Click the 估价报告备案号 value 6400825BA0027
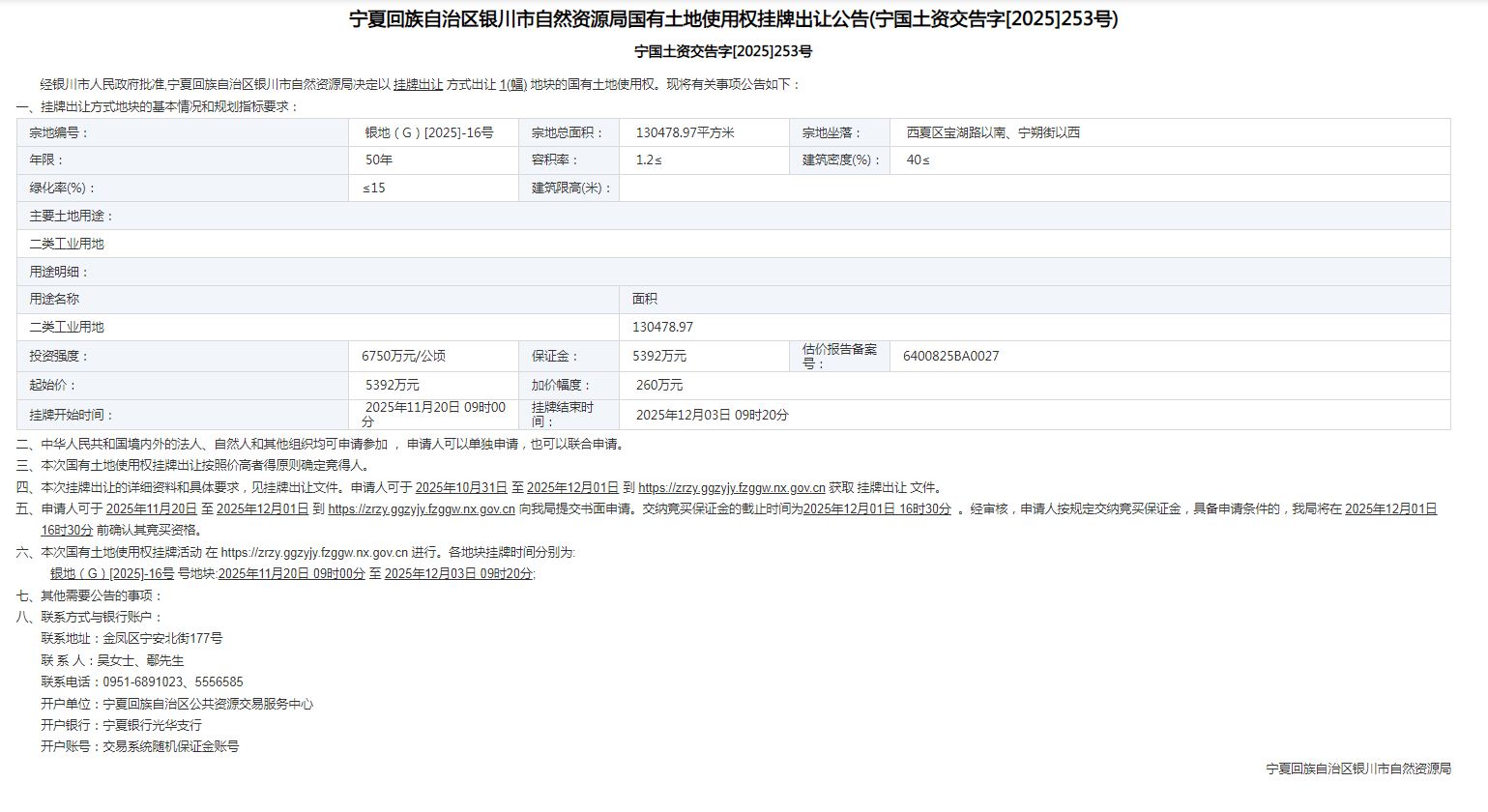This screenshot has height=812, width=1488. [x=950, y=357]
